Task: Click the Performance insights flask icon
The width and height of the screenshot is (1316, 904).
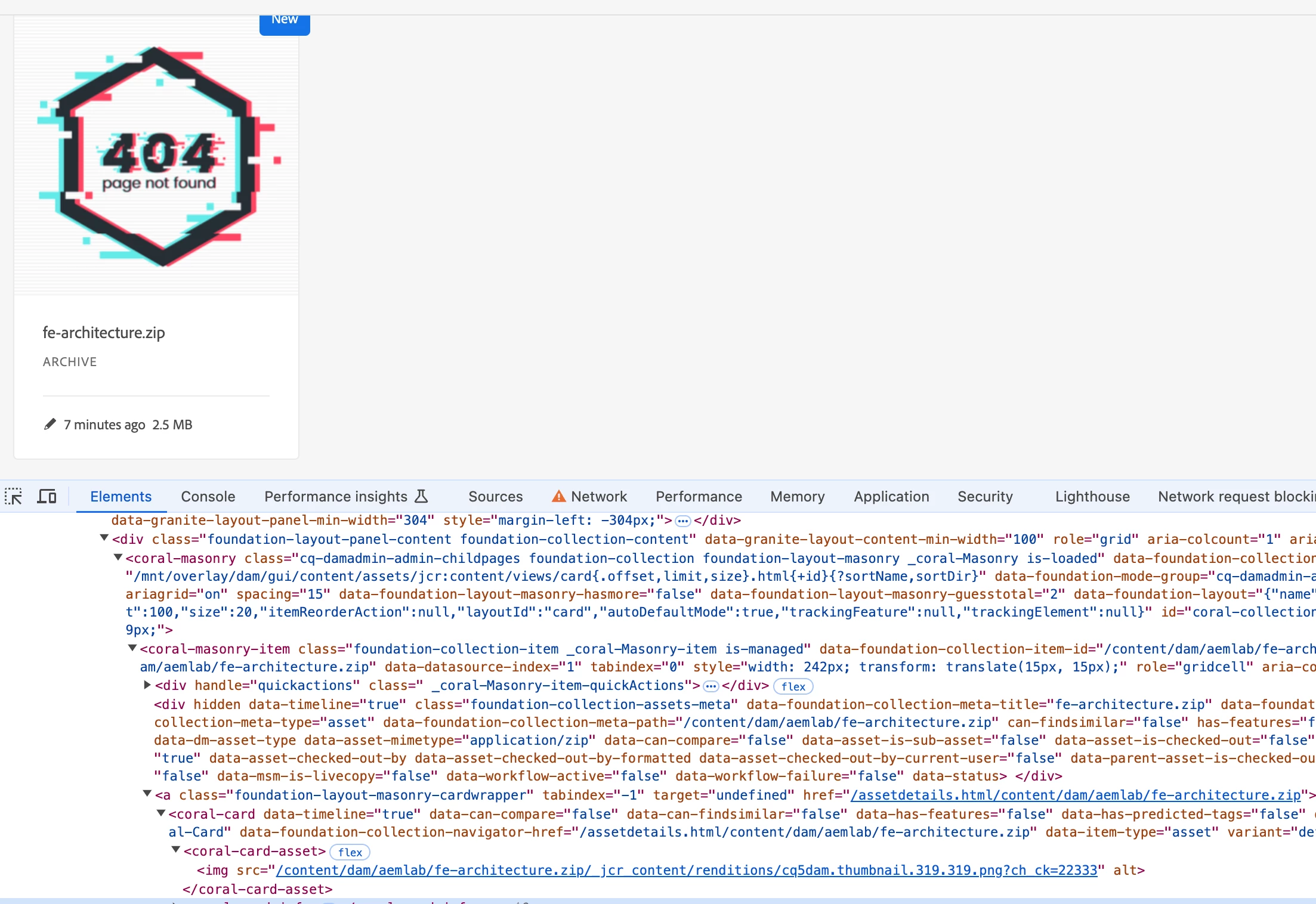Action: pyautogui.click(x=421, y=496)
